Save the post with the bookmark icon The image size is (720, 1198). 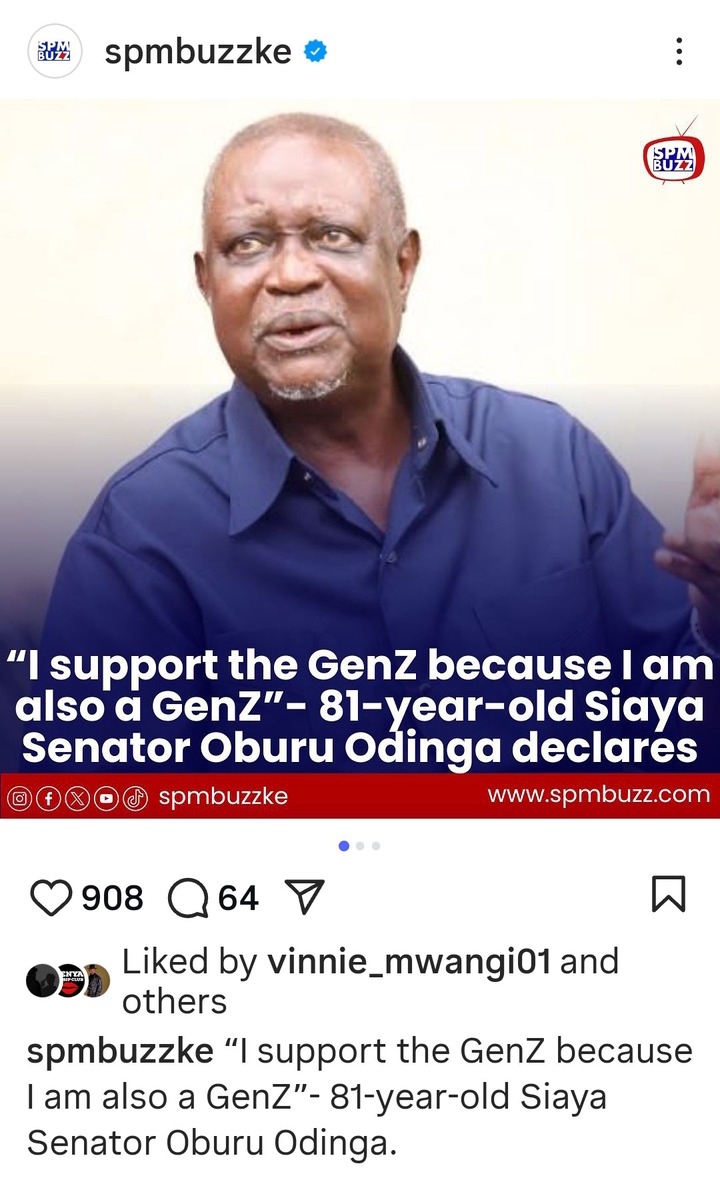(668, 894)
